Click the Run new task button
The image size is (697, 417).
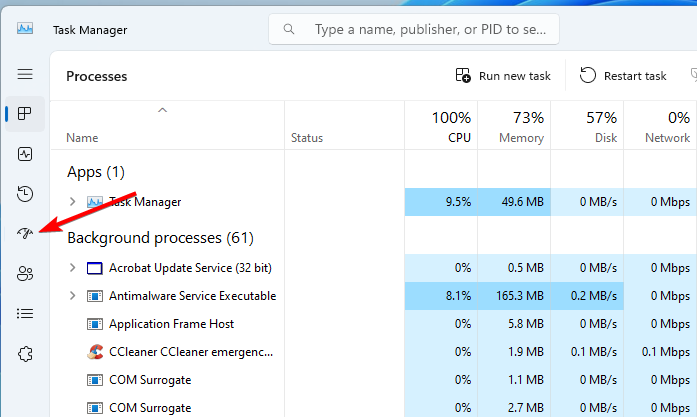(x=503, y=76)
